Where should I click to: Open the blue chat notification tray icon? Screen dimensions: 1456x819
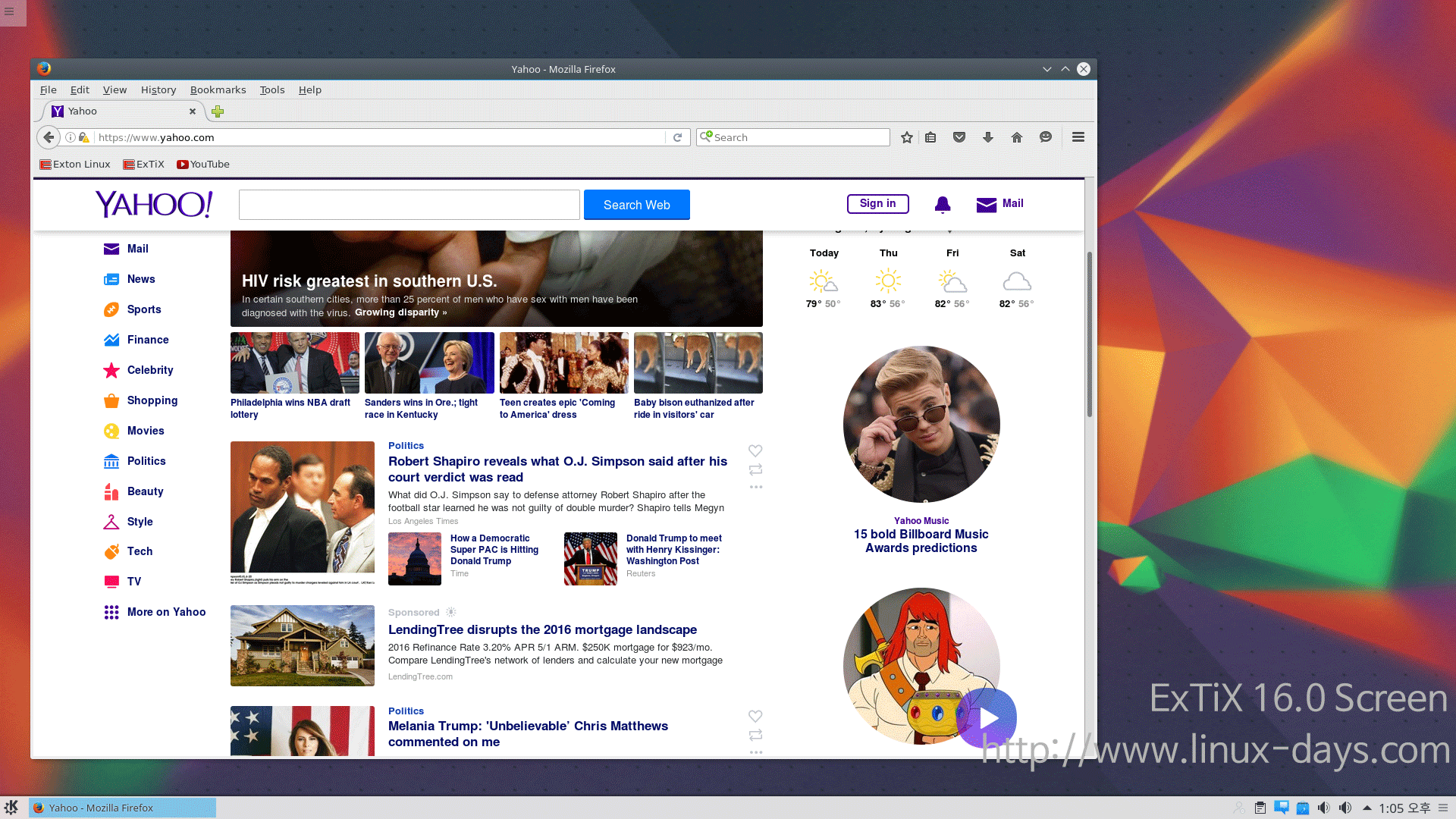click(1282, 808)
